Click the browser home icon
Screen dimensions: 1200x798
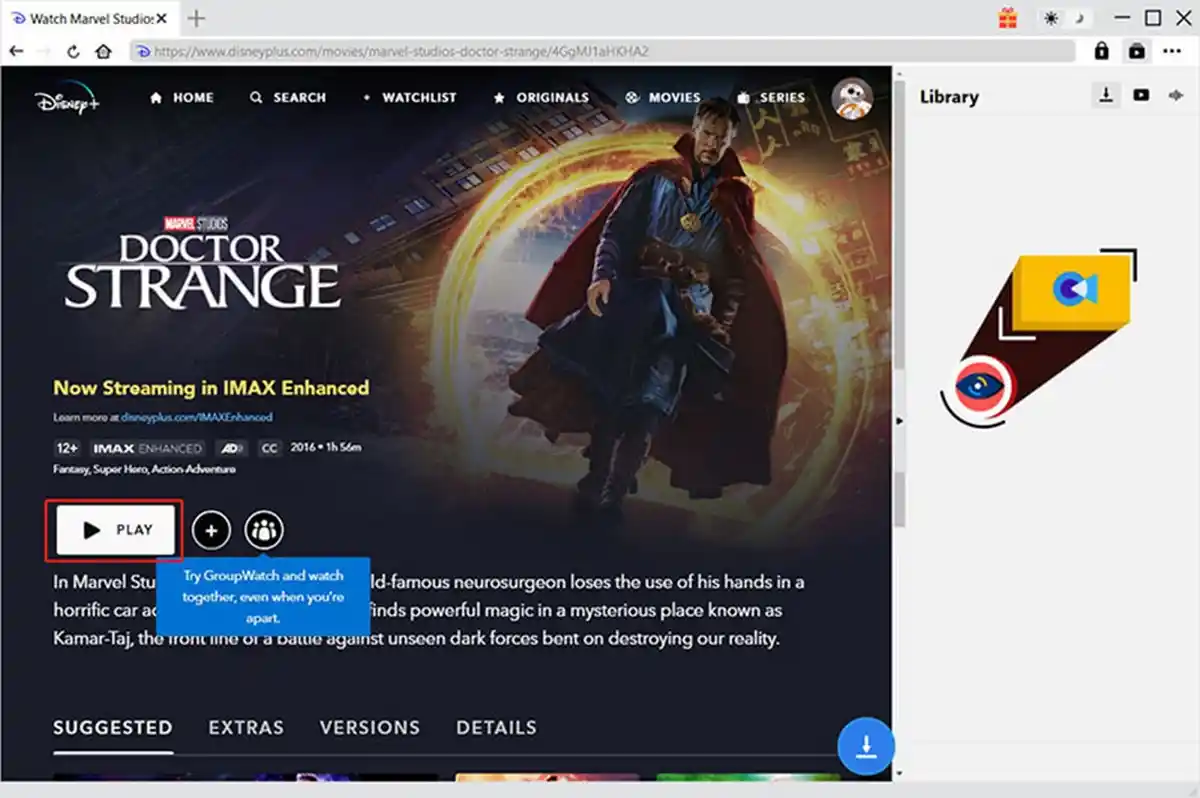tap(103, 51)
